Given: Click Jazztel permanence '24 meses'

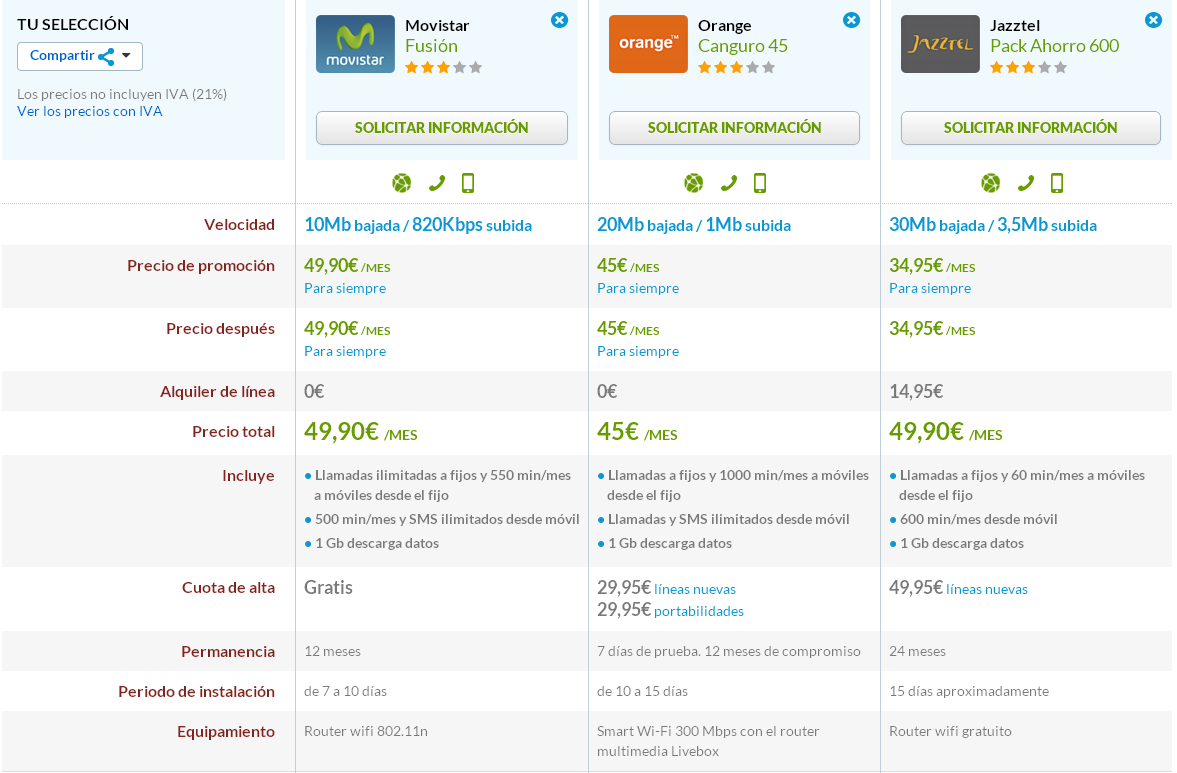Looking at the screenshot, I should pyautogui.click(x=917, y=651).
